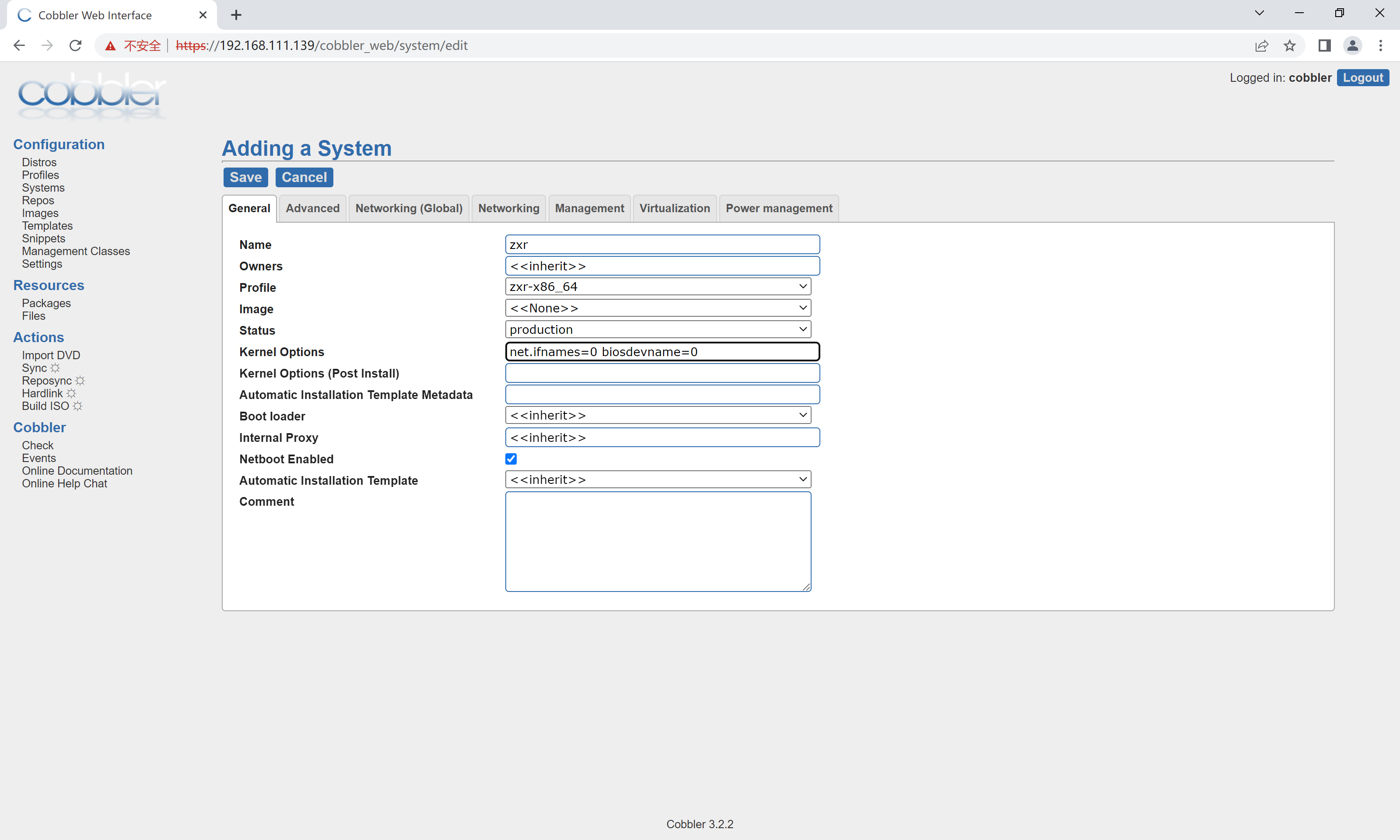Click the Check link under Cobbler
1400x840 pixels.
click(37, 445)
